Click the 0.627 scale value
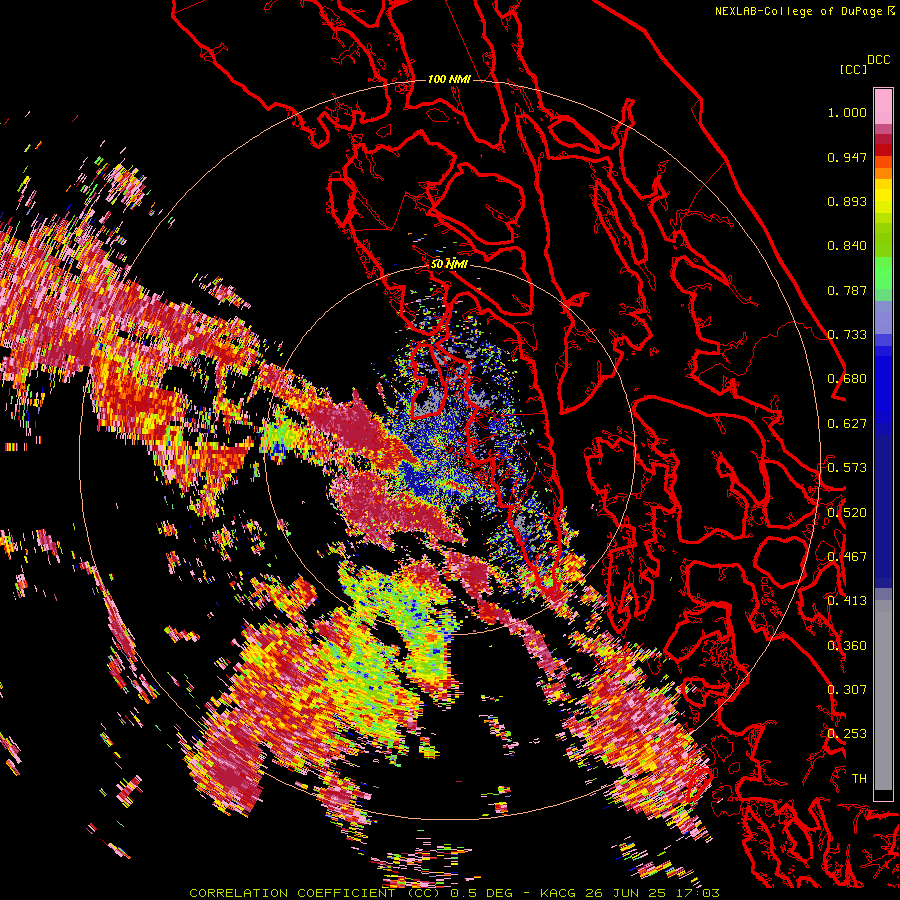900x900 pixels. pyautogui.click(x=847, y=424)
